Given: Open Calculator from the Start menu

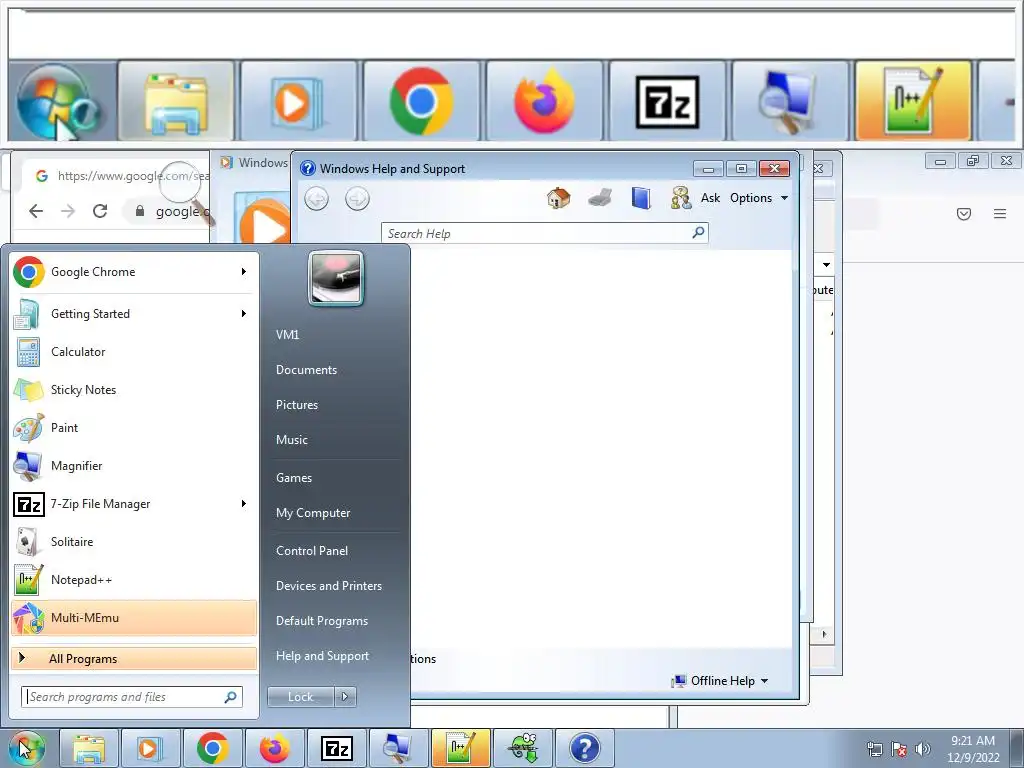Looking at the screenshot, I should [134, 351].
